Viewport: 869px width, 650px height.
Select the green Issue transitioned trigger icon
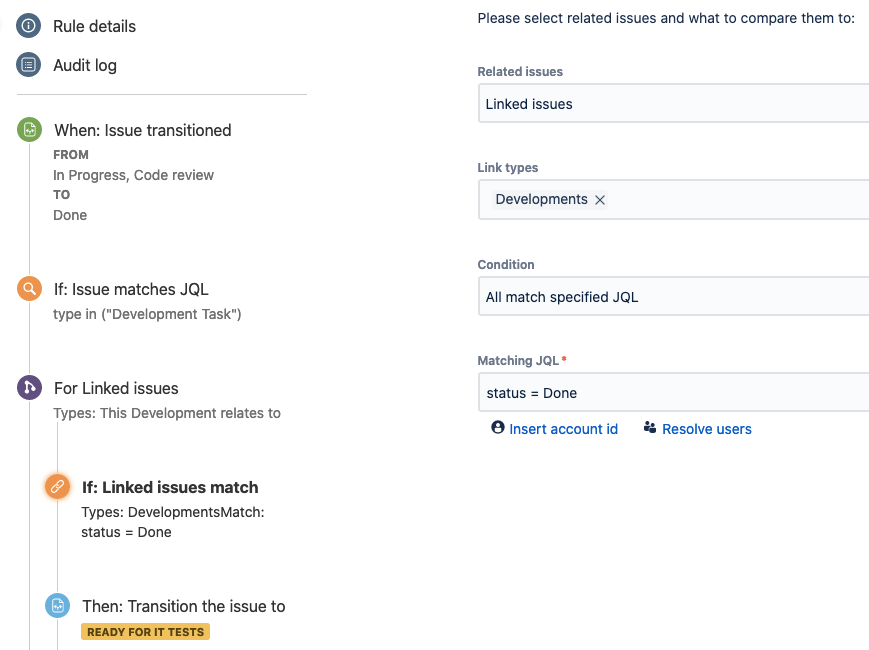tap(29, 130)
